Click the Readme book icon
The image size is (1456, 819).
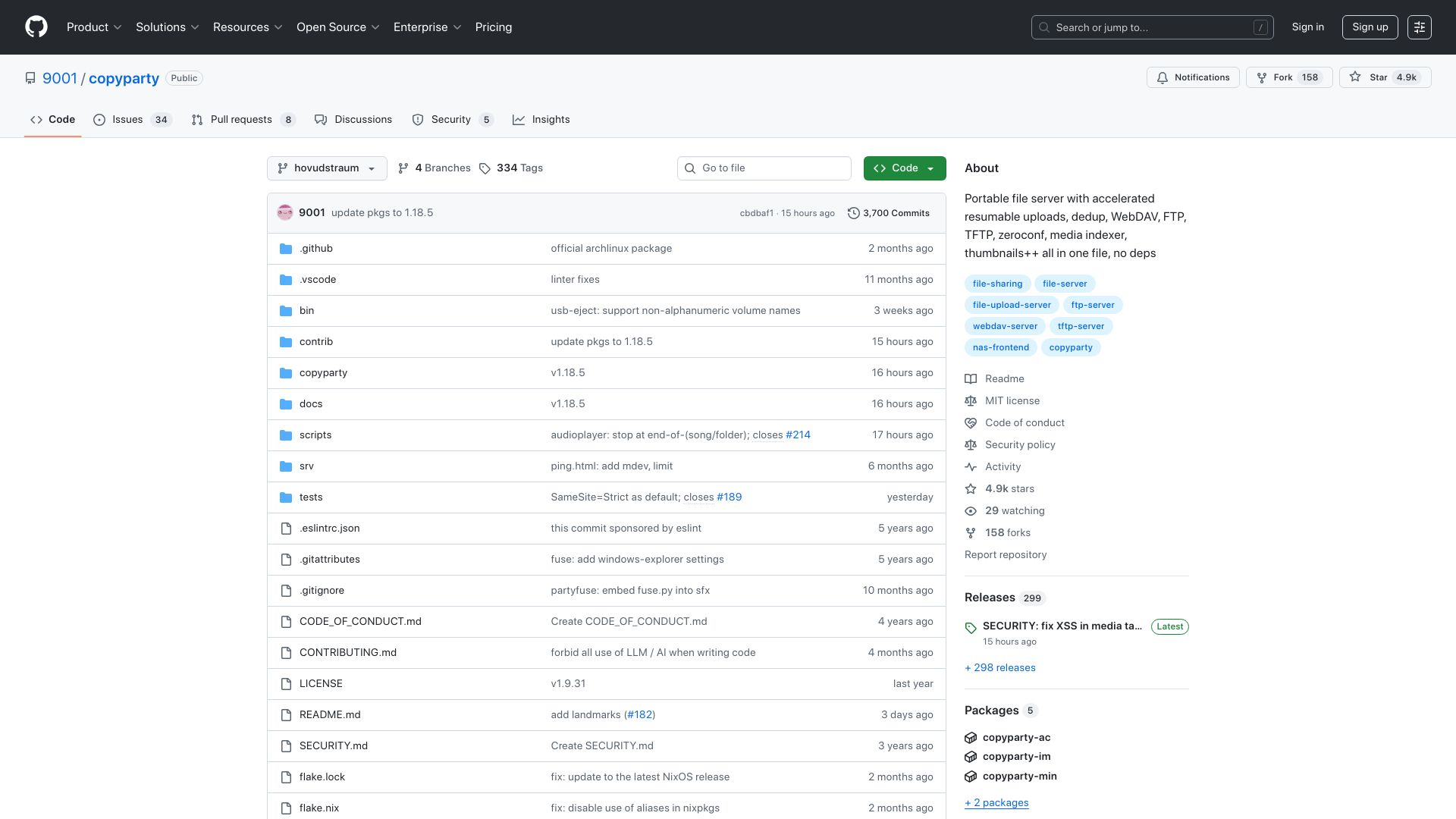[x=971, y=379]
